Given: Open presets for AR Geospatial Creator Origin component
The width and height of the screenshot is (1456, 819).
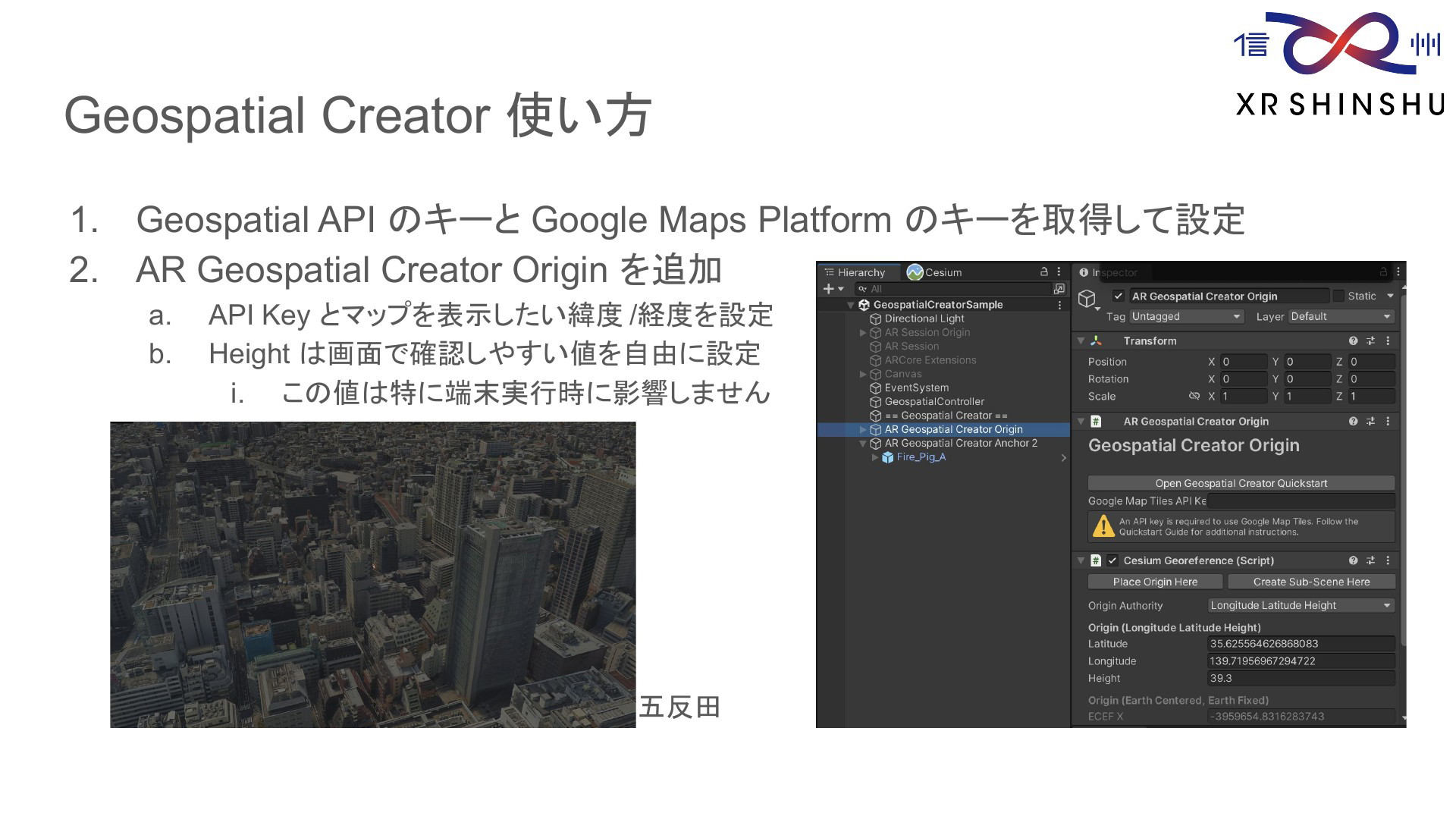Looking at the screenshot, I should (1370, 422).
